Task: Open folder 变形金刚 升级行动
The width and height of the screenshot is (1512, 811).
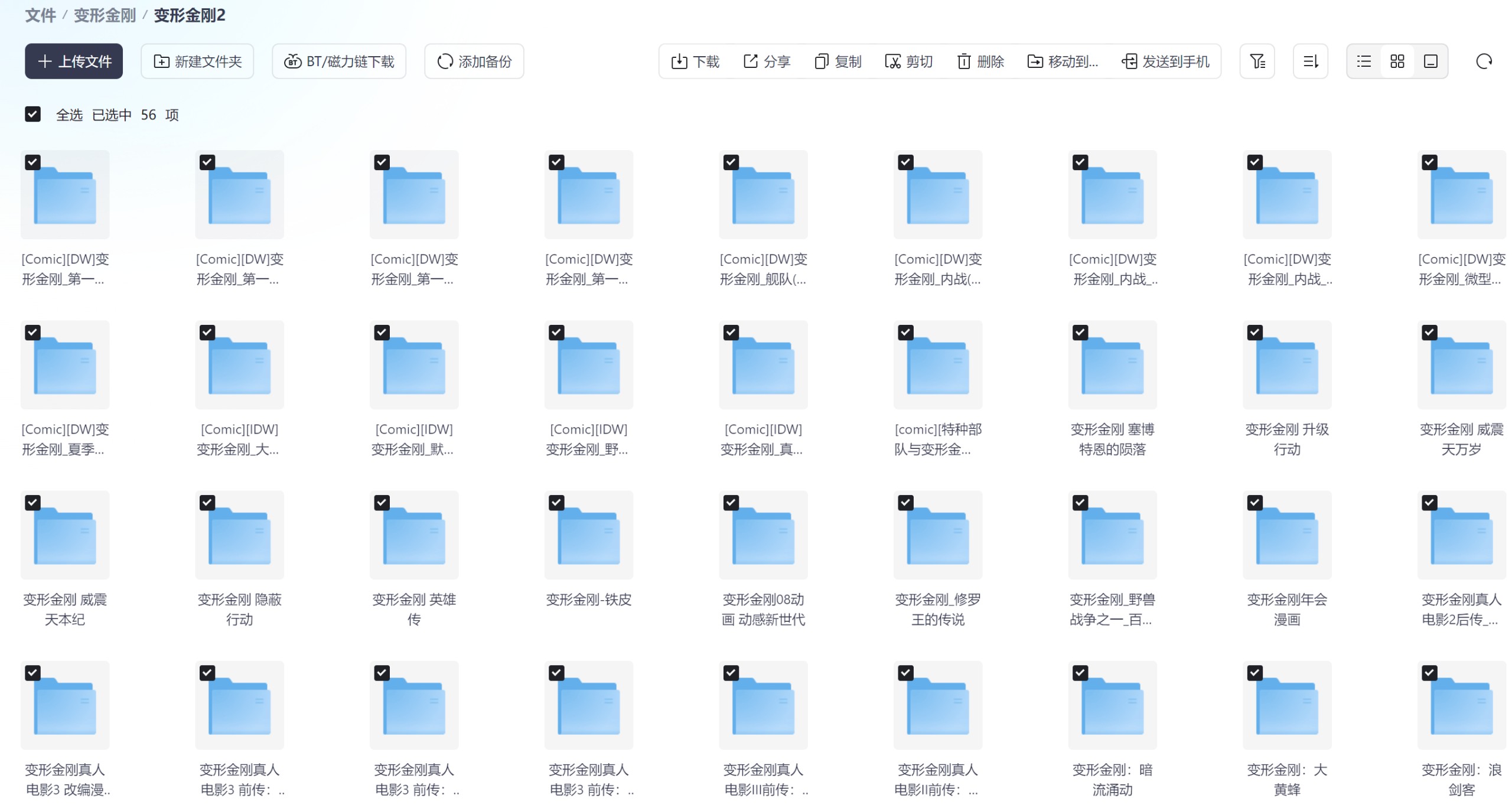Action: [x=1287, y=365]
